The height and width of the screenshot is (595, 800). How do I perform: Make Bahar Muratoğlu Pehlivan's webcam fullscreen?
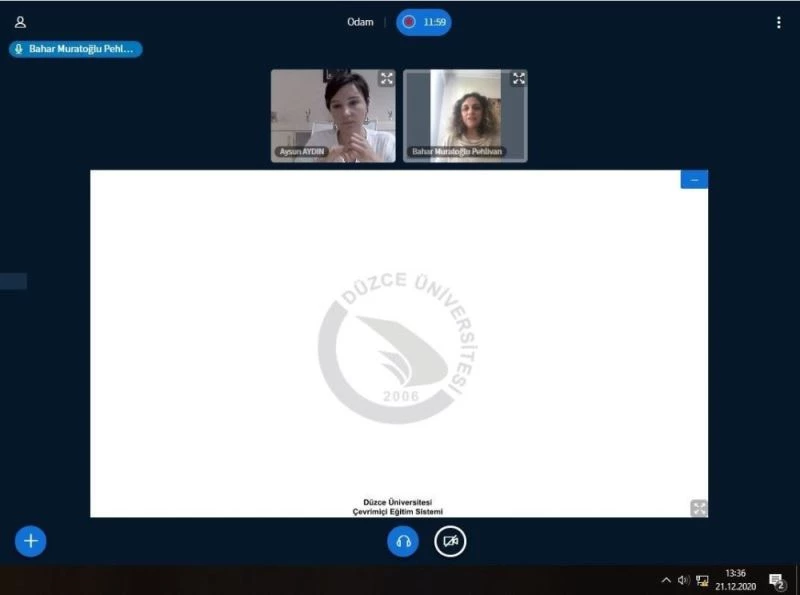pyautogui.click(x=518, y=79)
